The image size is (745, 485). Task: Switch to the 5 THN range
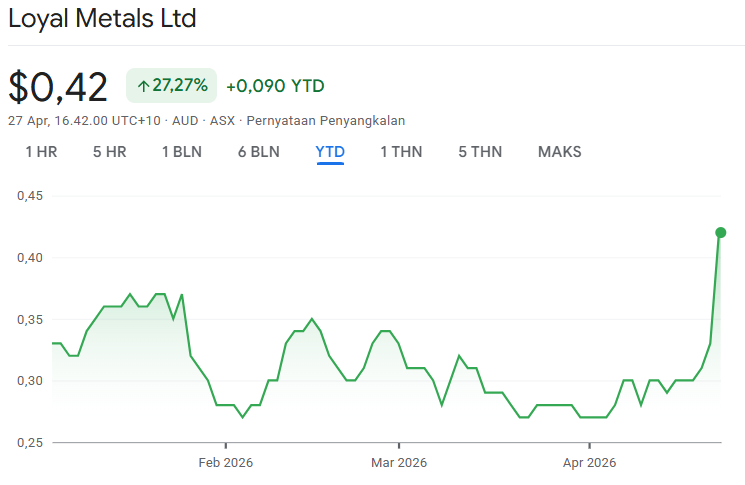(480, 152)
